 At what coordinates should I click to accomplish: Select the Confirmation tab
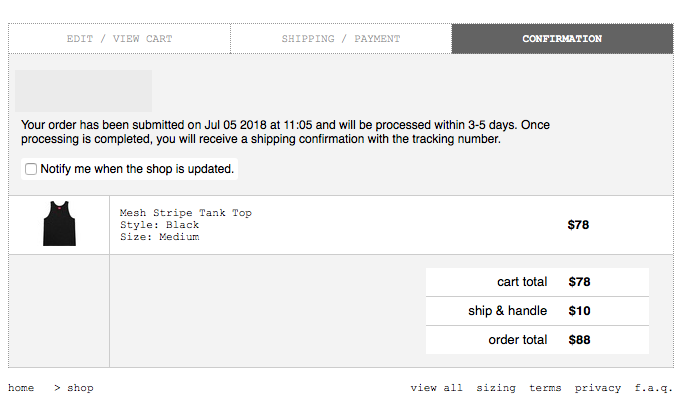pos(562,39)
